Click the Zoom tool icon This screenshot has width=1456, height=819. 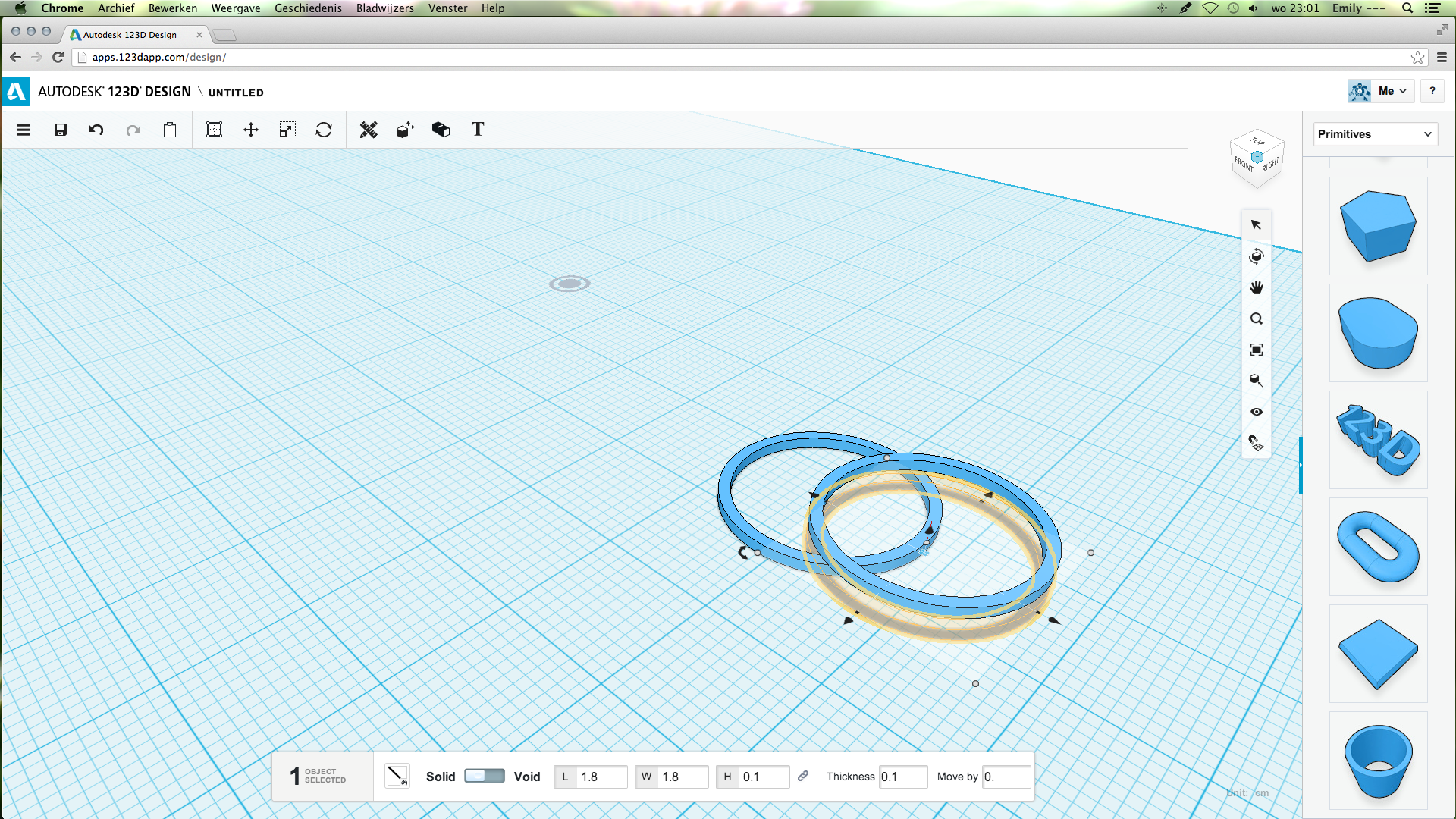[x=1256, y=318]
